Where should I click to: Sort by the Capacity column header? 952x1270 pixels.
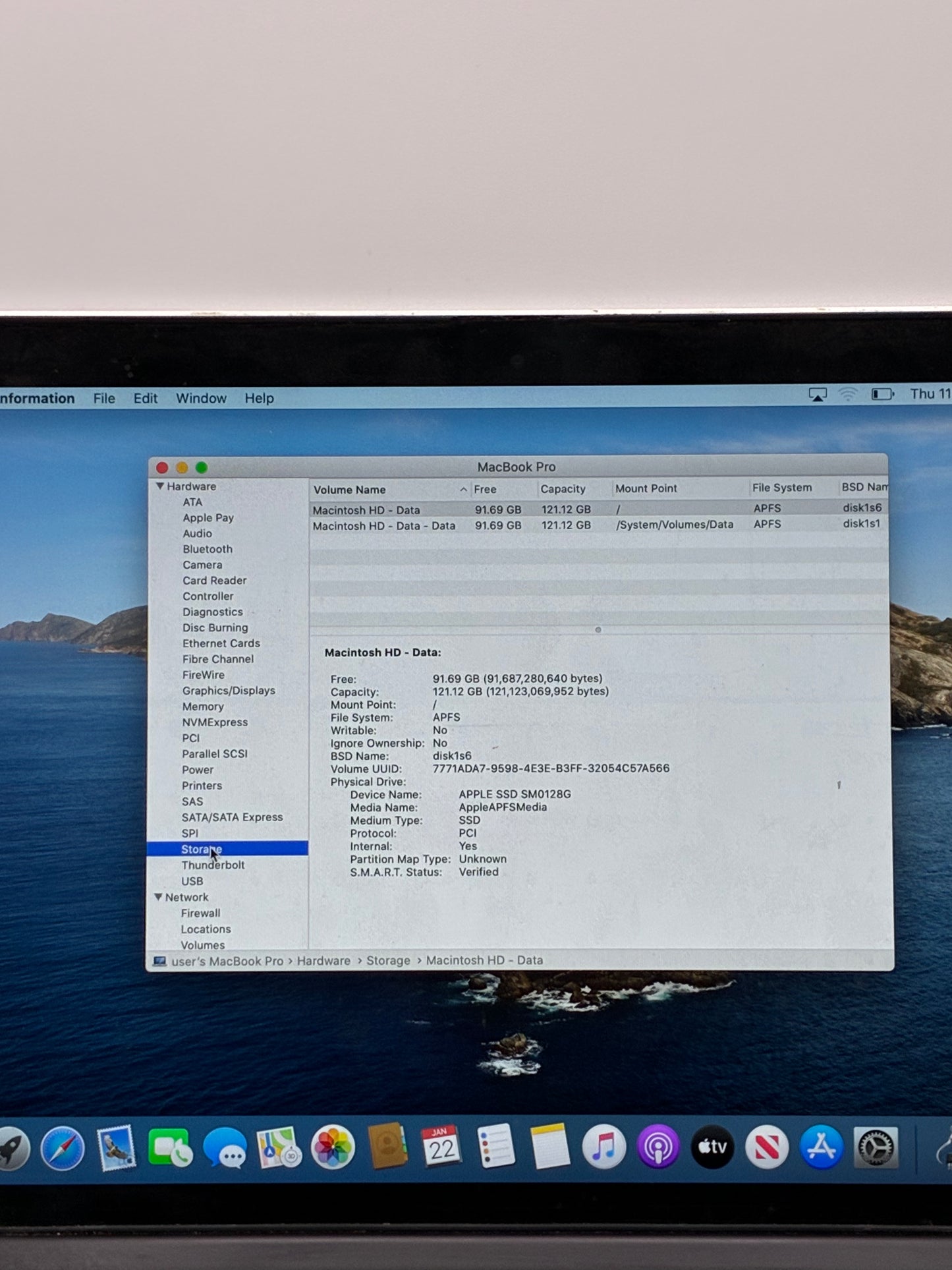pos(563,489)
